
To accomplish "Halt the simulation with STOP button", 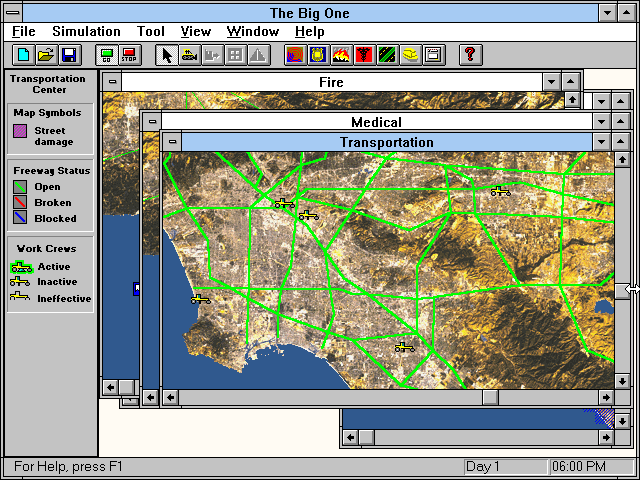I will pos(129,55).
